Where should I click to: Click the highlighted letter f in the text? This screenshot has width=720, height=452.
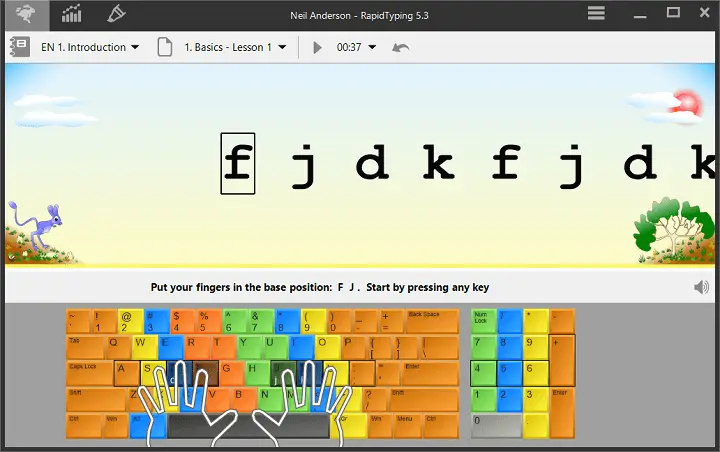coord(238,164)
